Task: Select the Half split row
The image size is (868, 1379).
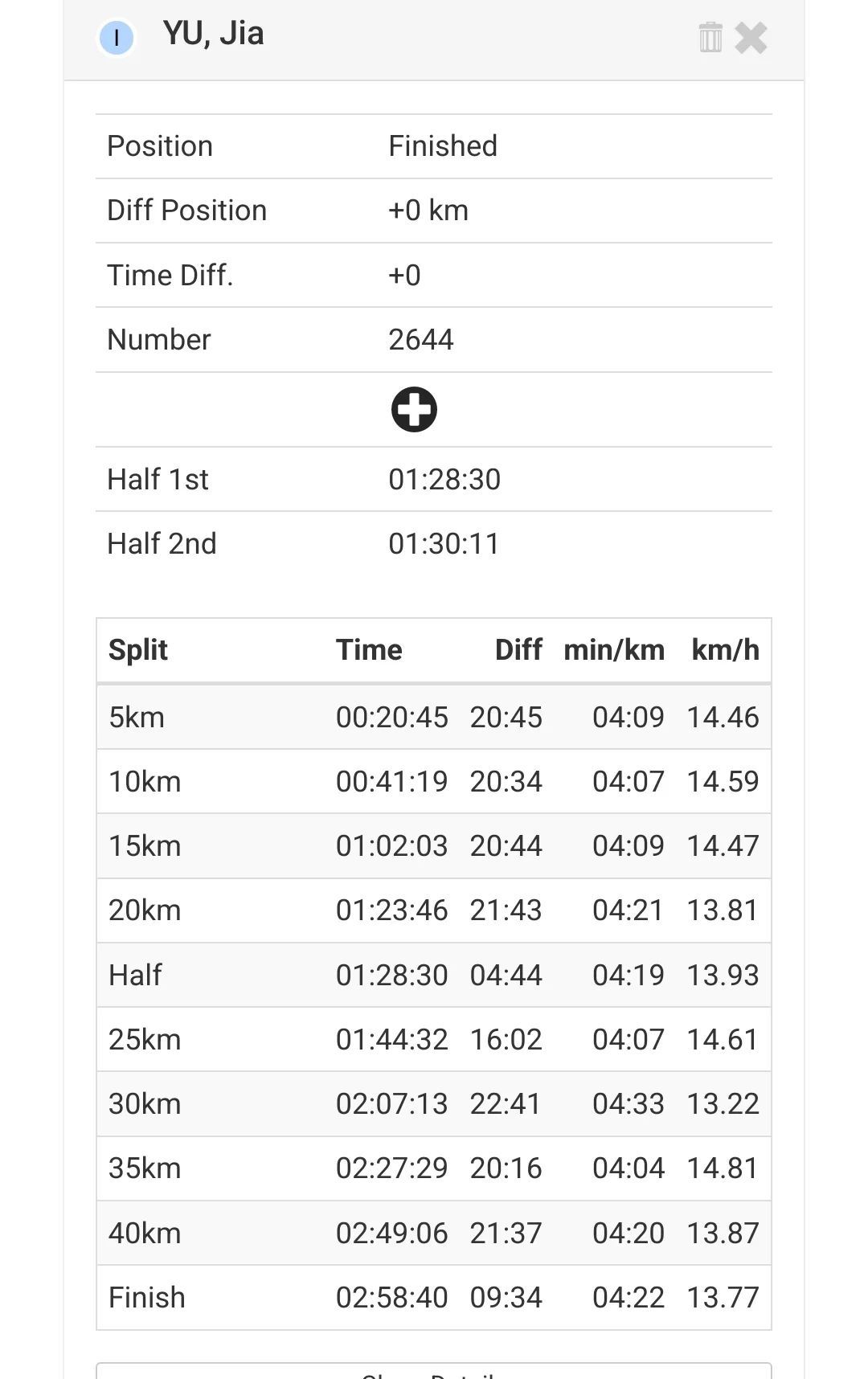Action: click(x=434, y=976)
